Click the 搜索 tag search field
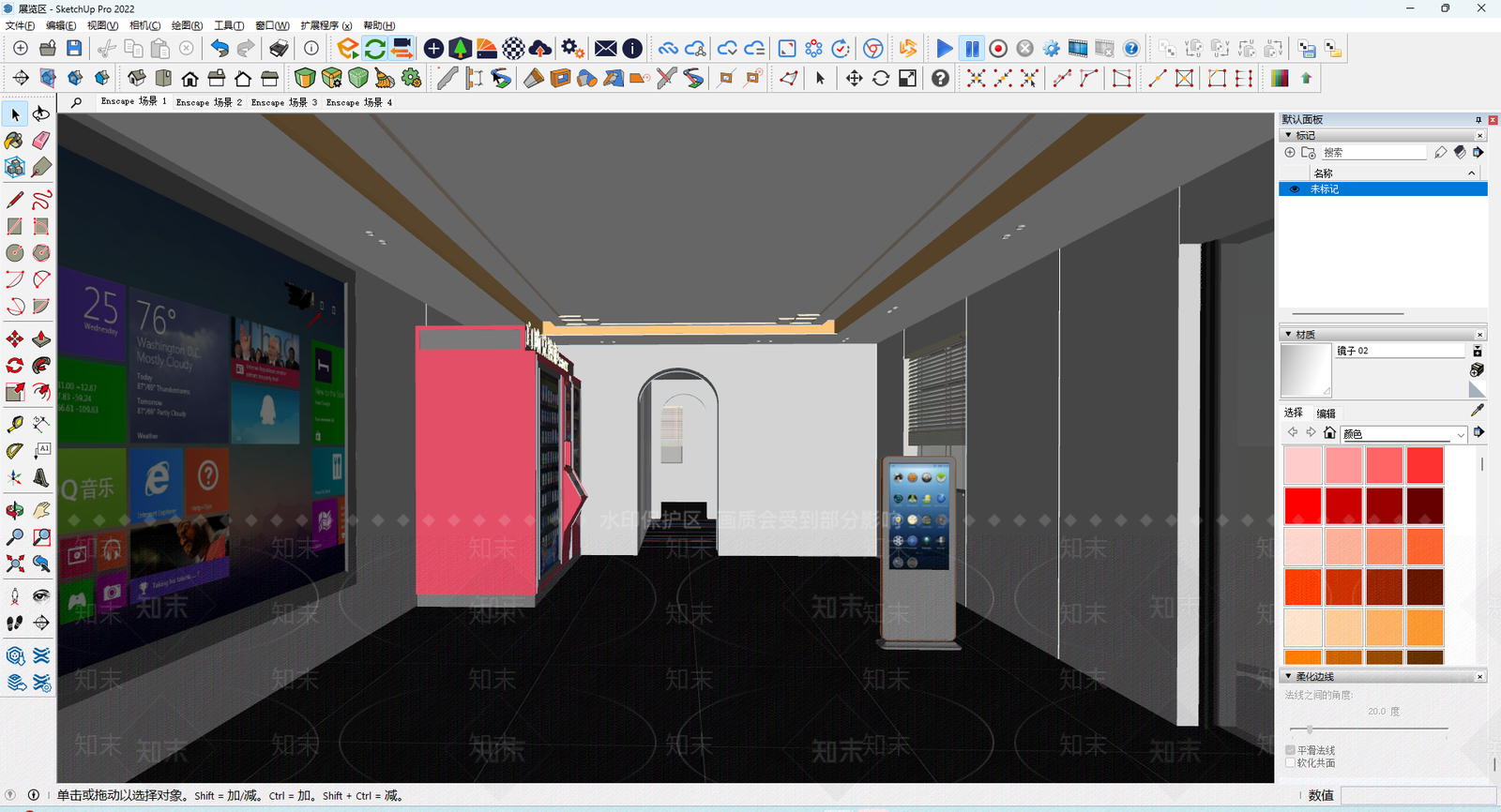 [x=1373, y=152]
